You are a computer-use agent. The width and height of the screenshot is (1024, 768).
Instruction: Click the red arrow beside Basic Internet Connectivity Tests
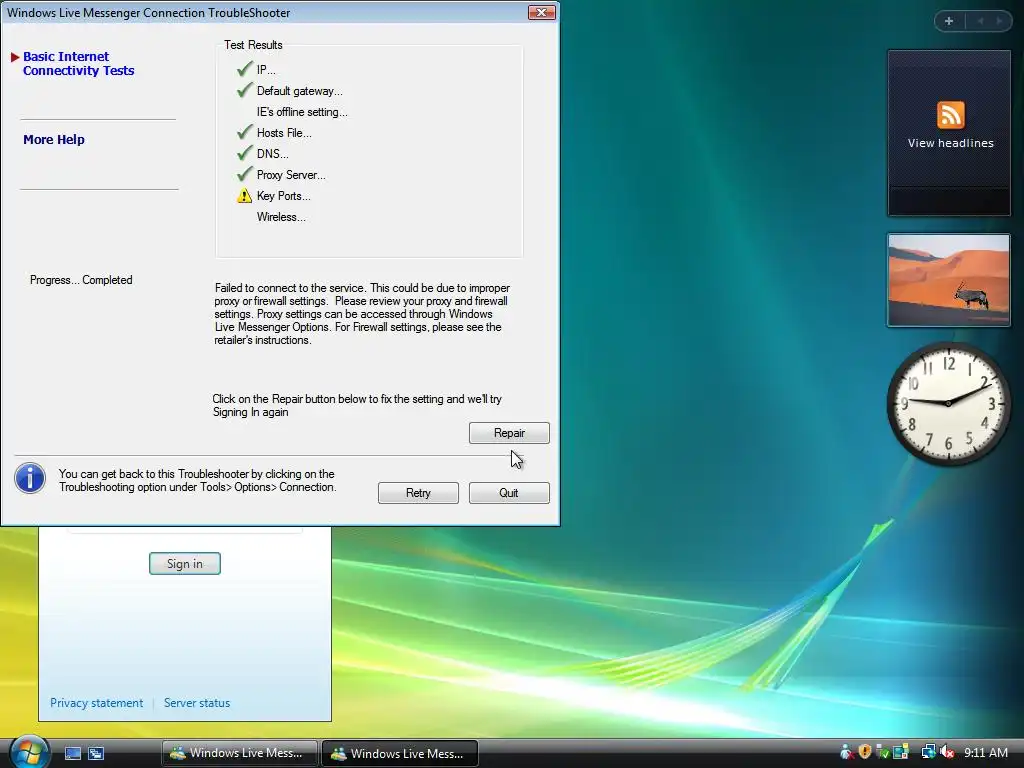tap(15, 57)
